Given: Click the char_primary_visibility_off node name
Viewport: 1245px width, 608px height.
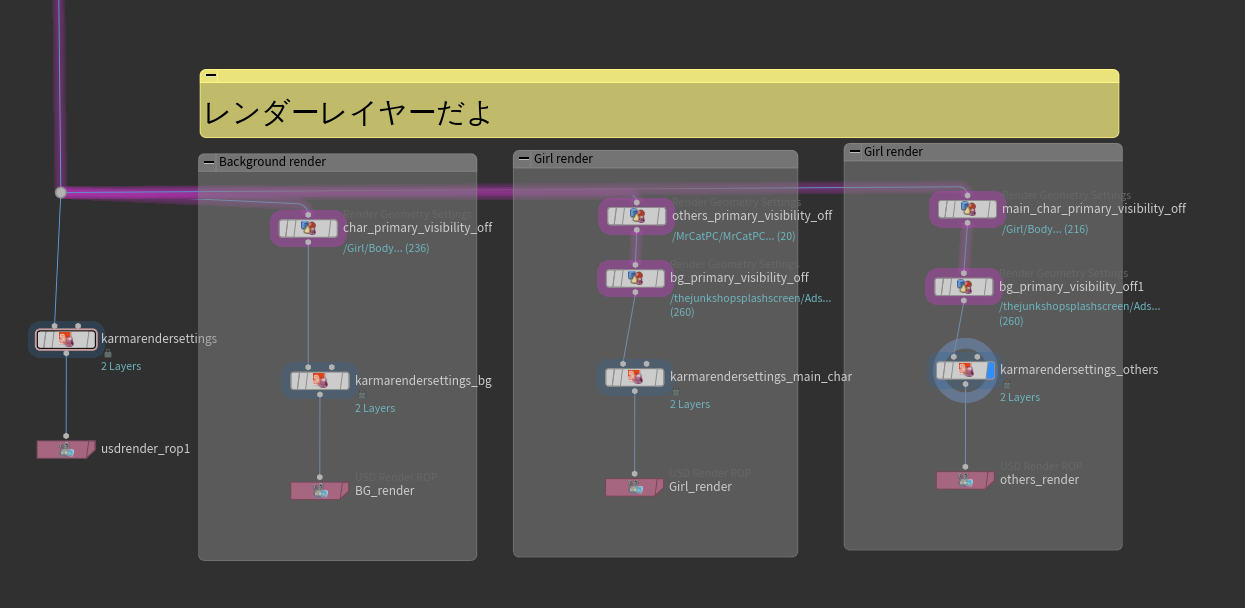Looking at the screenshot, I should point(417,228).
